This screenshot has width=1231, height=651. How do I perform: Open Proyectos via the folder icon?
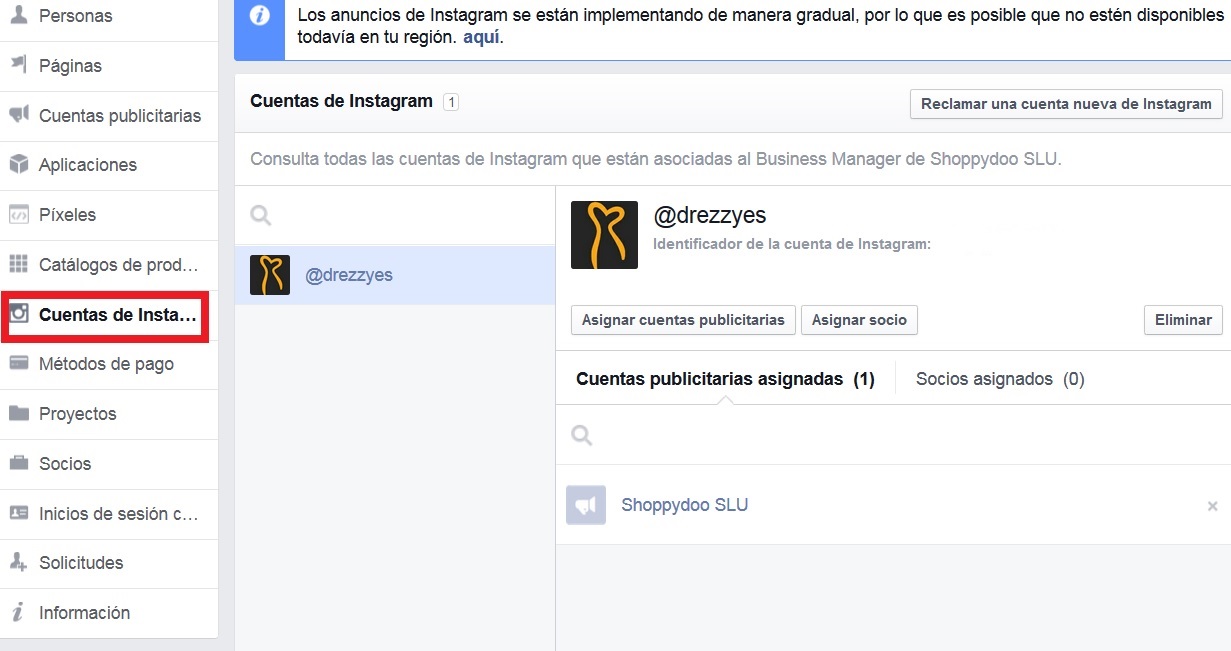(17, 414)
